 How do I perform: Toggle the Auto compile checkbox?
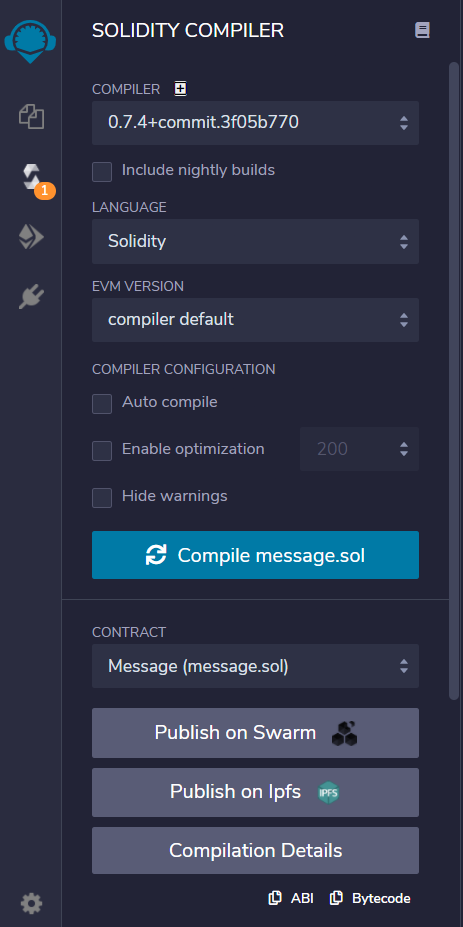coord(102,404)
